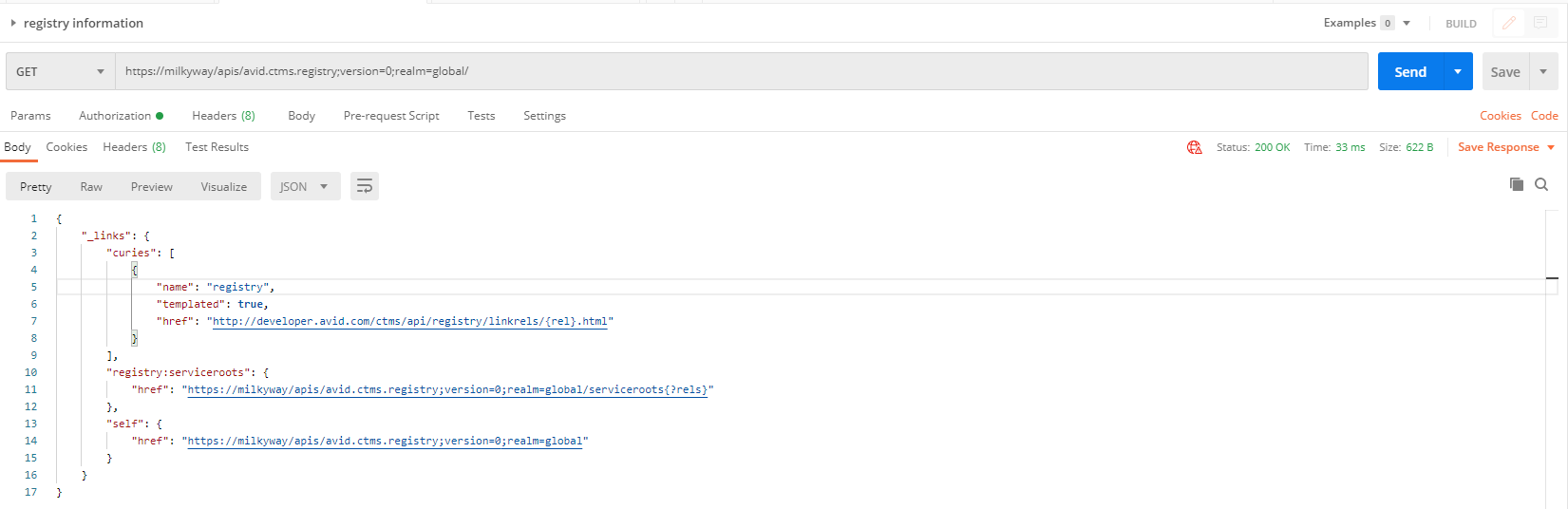Select the Visualize response view
1568x509 pixels.
(x=224, y=187)
